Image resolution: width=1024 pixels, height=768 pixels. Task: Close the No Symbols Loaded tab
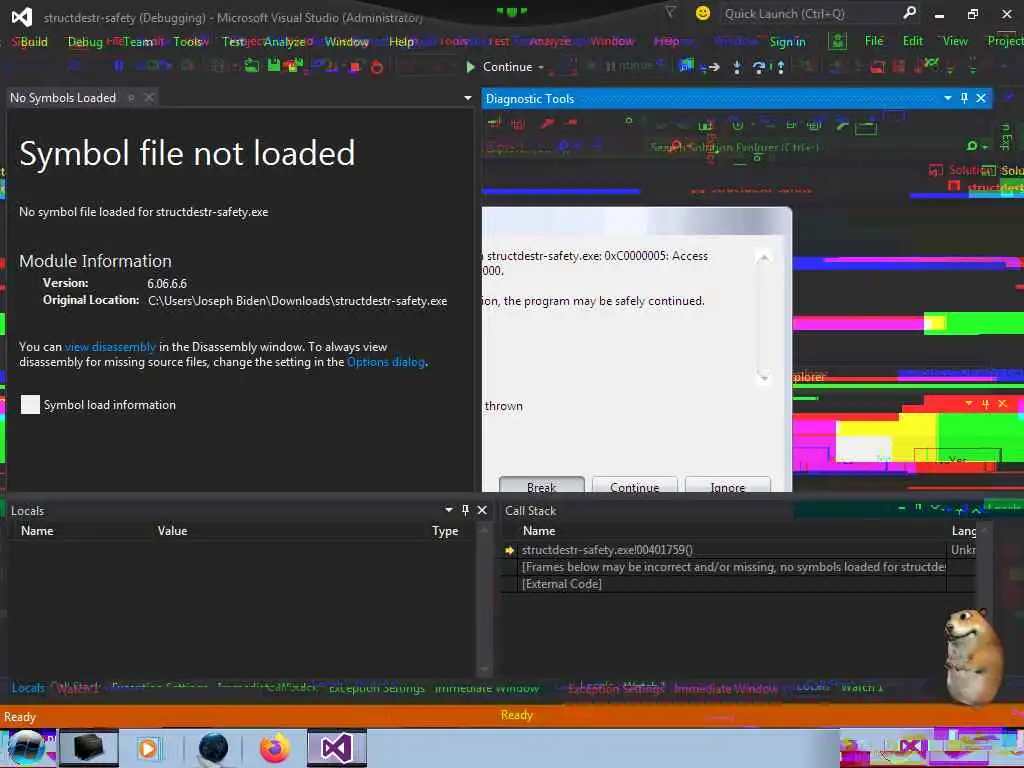pyautogui.click(x=149, y=98)
